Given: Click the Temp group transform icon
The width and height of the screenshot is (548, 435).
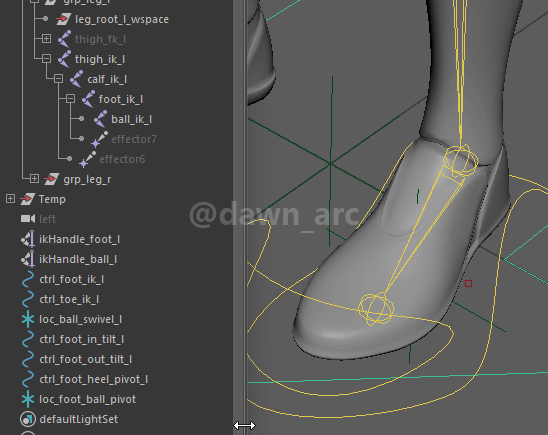Looking at the screenshot, I should click(28, 199).
